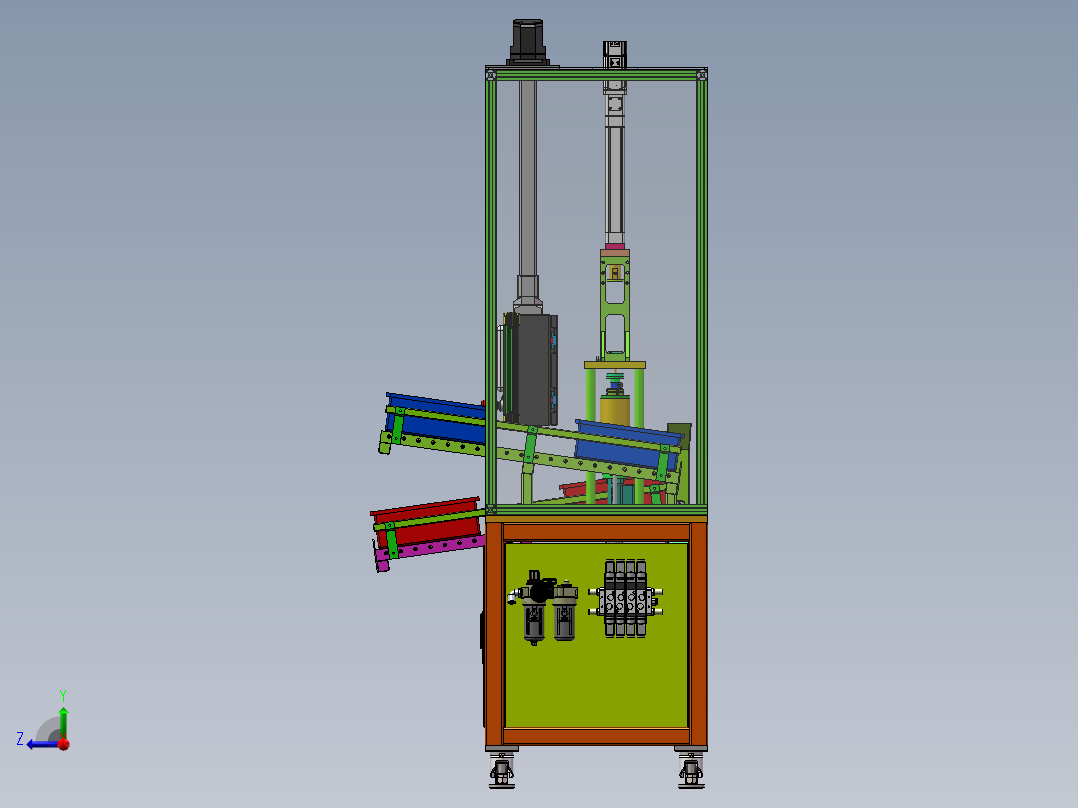Image resolution: width=1078 pixels, height=808 pixels.
Task: Select the black servo motor on top of the frame
Action: click(528, 42)
